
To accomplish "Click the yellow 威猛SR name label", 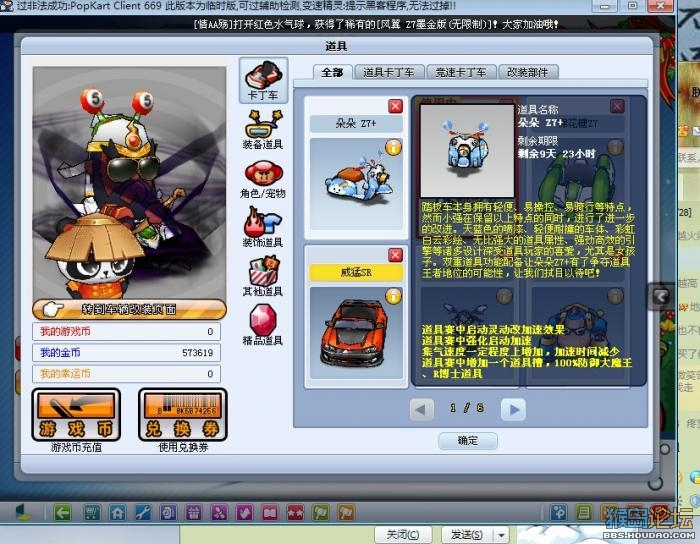I will coord(356,272).
